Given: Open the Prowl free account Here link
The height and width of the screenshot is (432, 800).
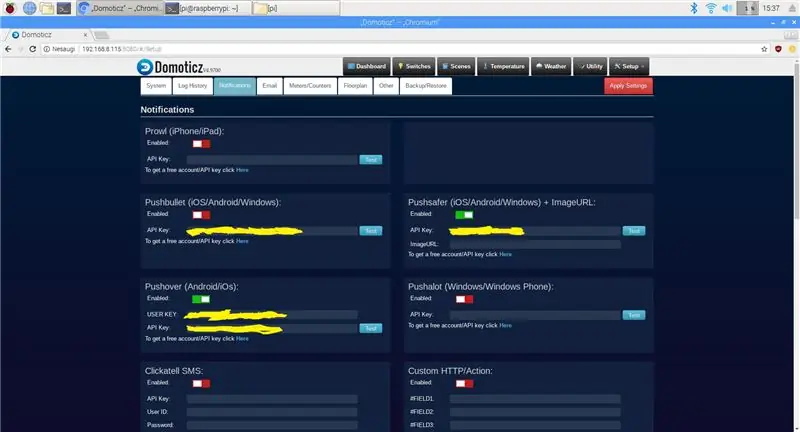Looking at the screenshot, I should 242,170.
